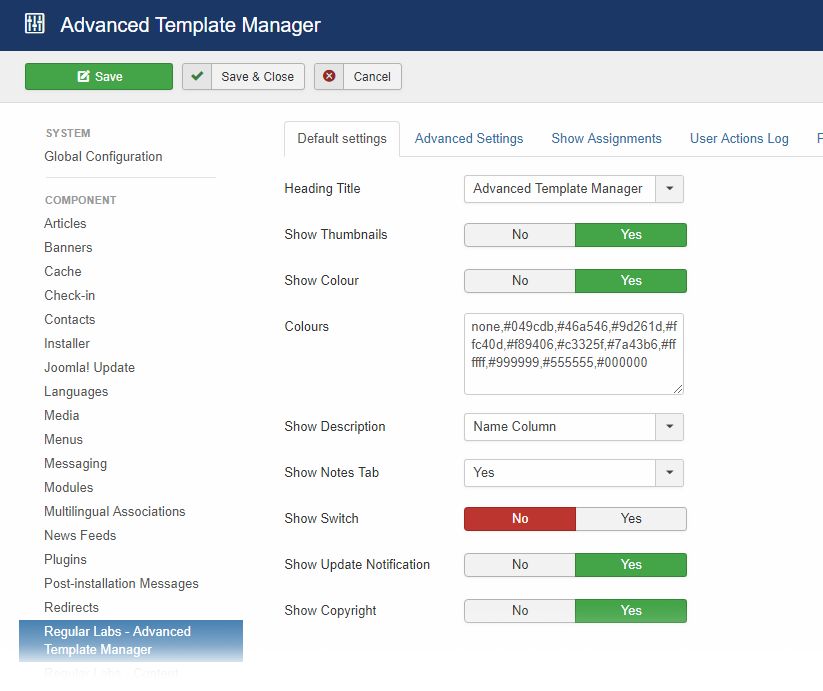The height and width of the screenshot is (691, 823).
Task: Open Post-installation Messages settings
Action: click(x=121, y=583)
